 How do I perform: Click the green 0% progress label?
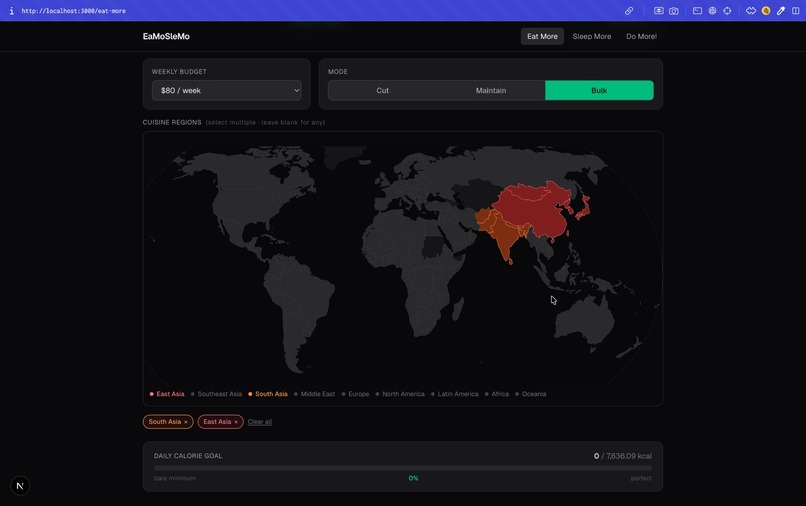coord(413,478)
